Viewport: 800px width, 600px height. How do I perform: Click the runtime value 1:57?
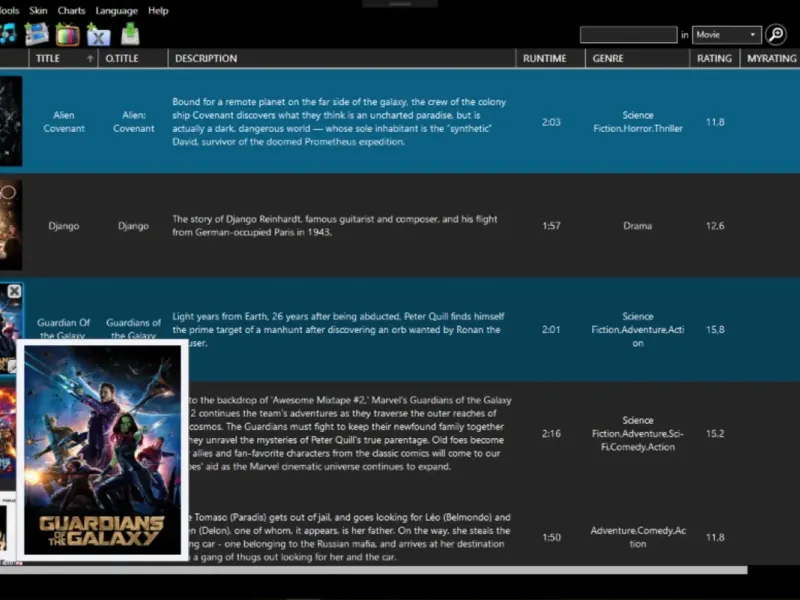(551, 226)
